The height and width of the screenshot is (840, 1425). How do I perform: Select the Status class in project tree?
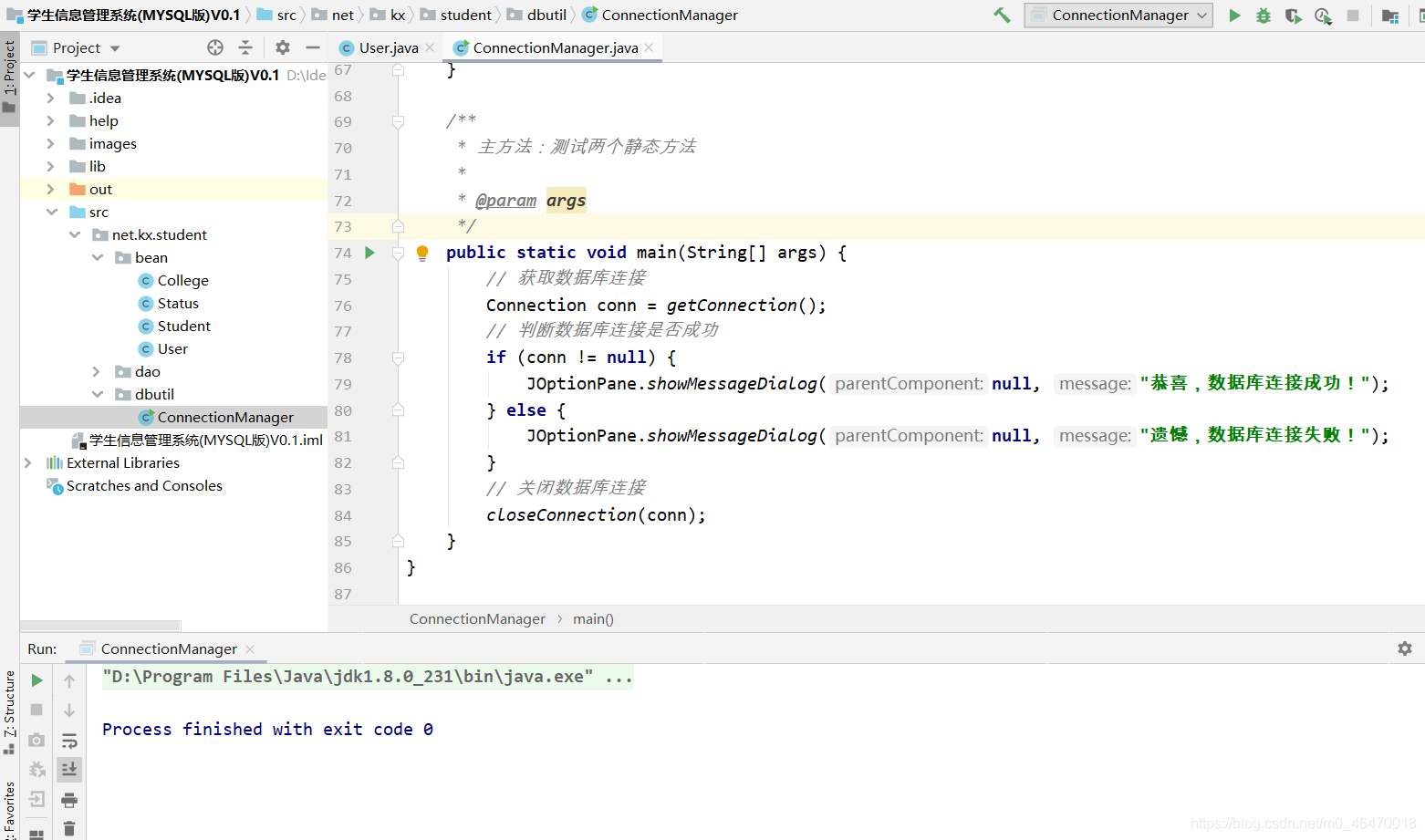pyautogui.click(x=169, y=303)
